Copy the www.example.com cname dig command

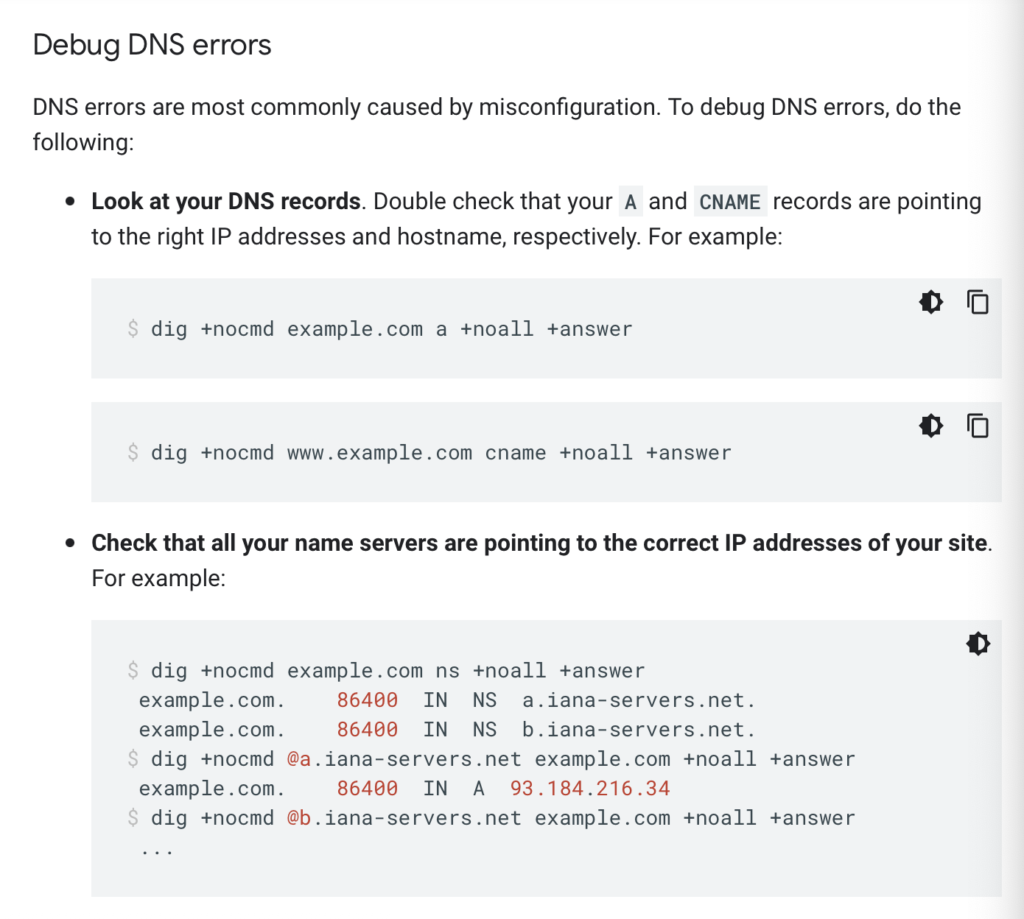point(978,426)
